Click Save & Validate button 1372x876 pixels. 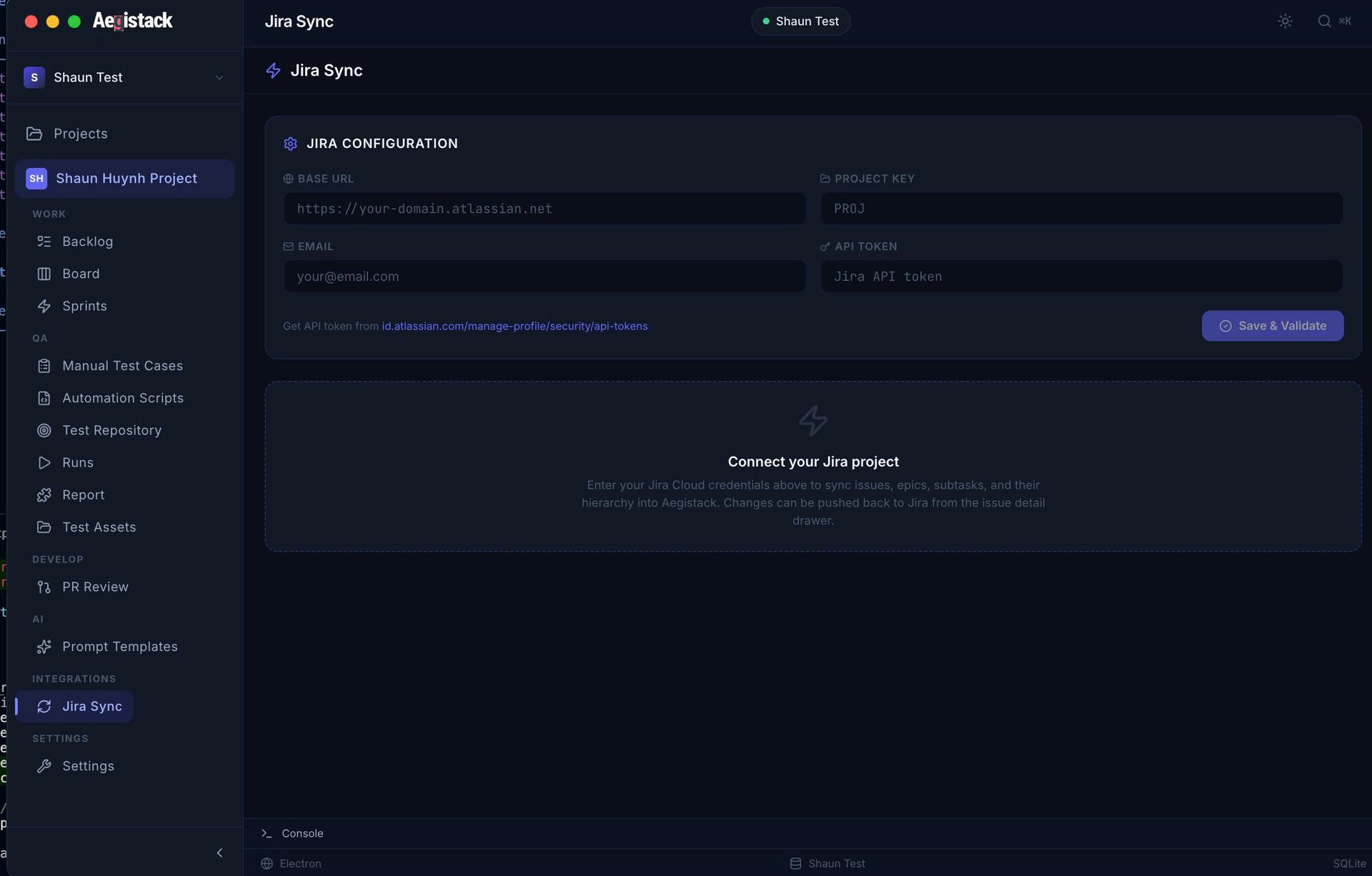[1272, 326]
